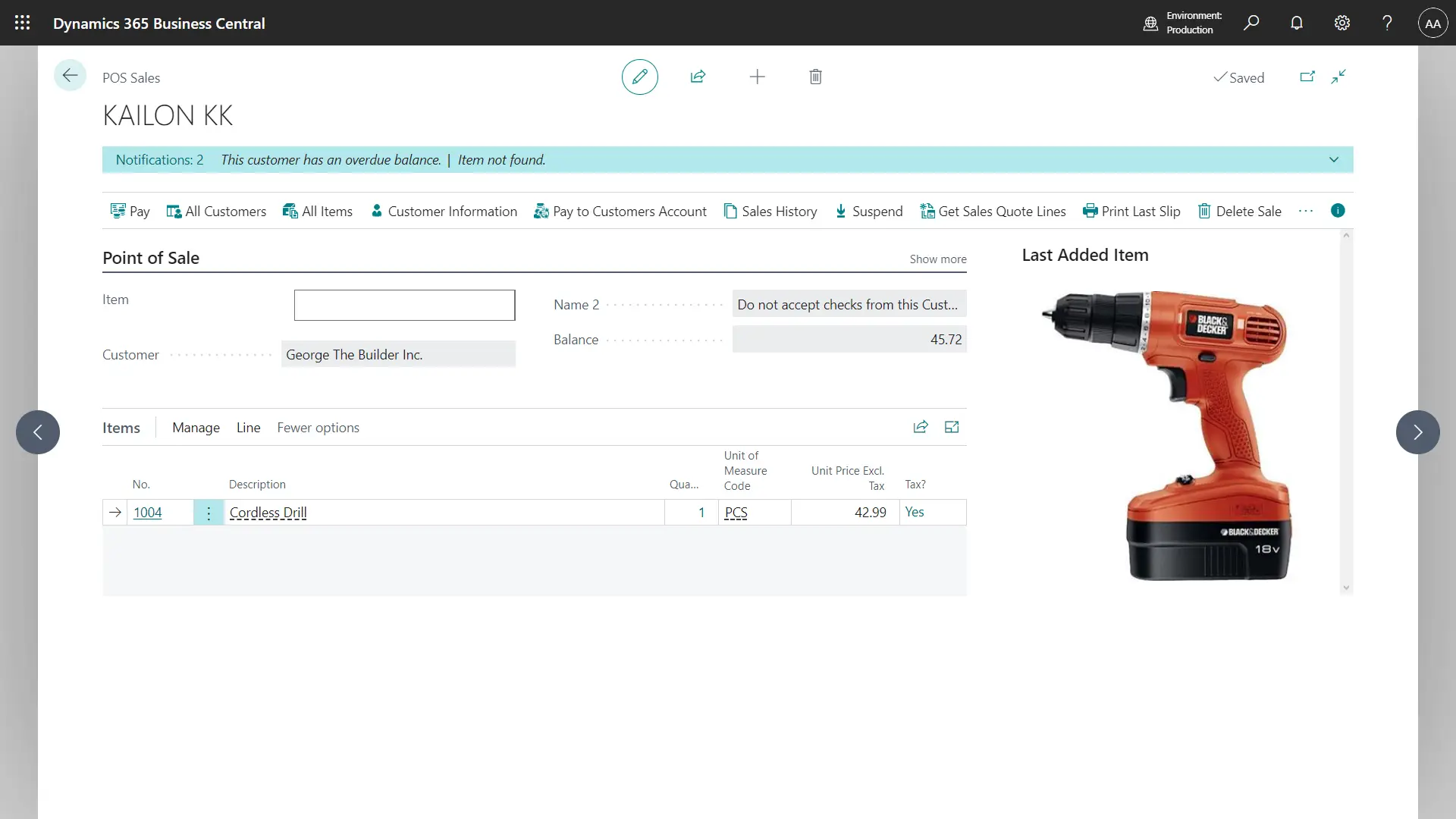Open the notifications bell icon
Screen dimensions: 1456x819
pos(1297,23)
